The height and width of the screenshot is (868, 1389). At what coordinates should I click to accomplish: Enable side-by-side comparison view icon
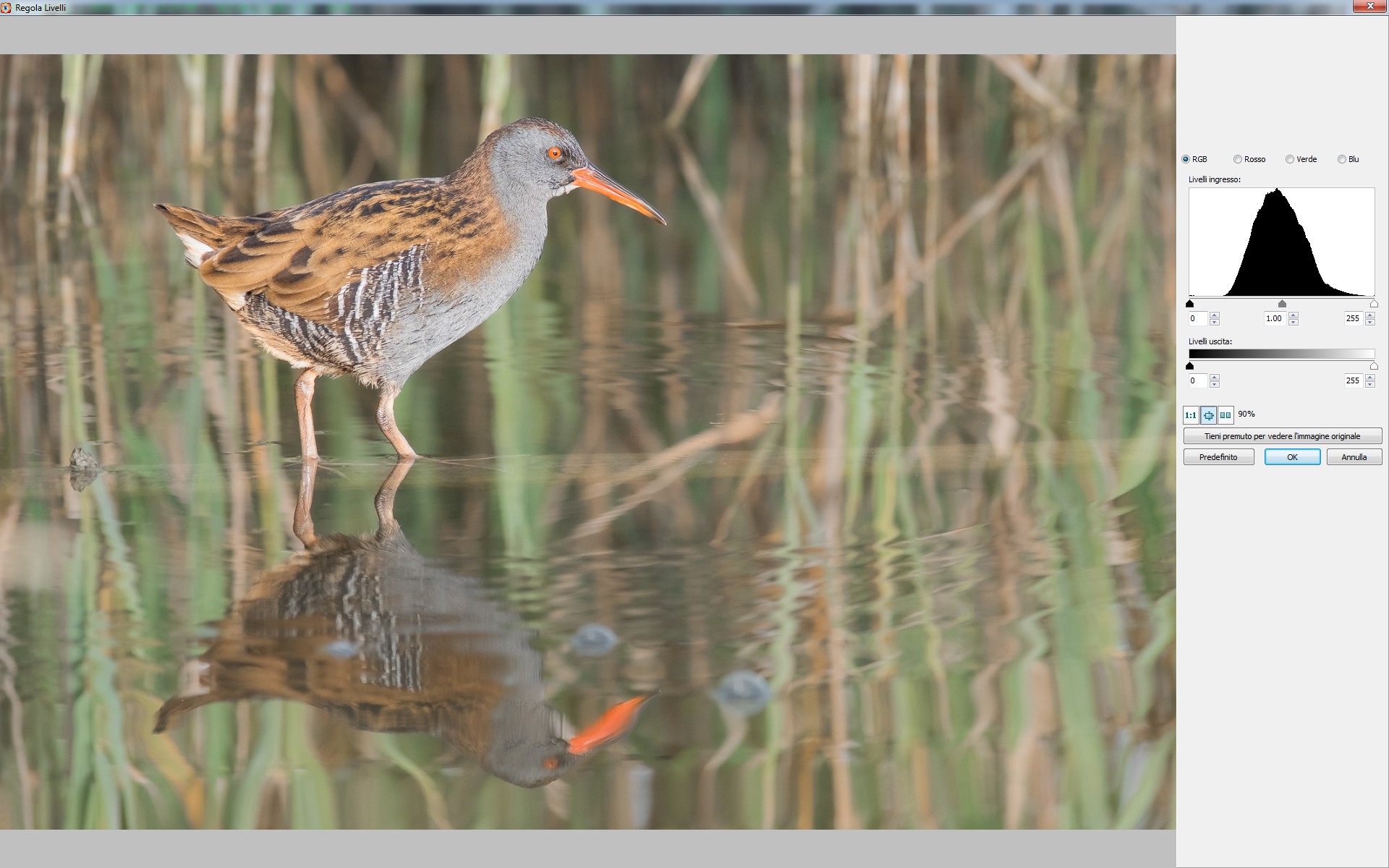[x=1226, y=415]
